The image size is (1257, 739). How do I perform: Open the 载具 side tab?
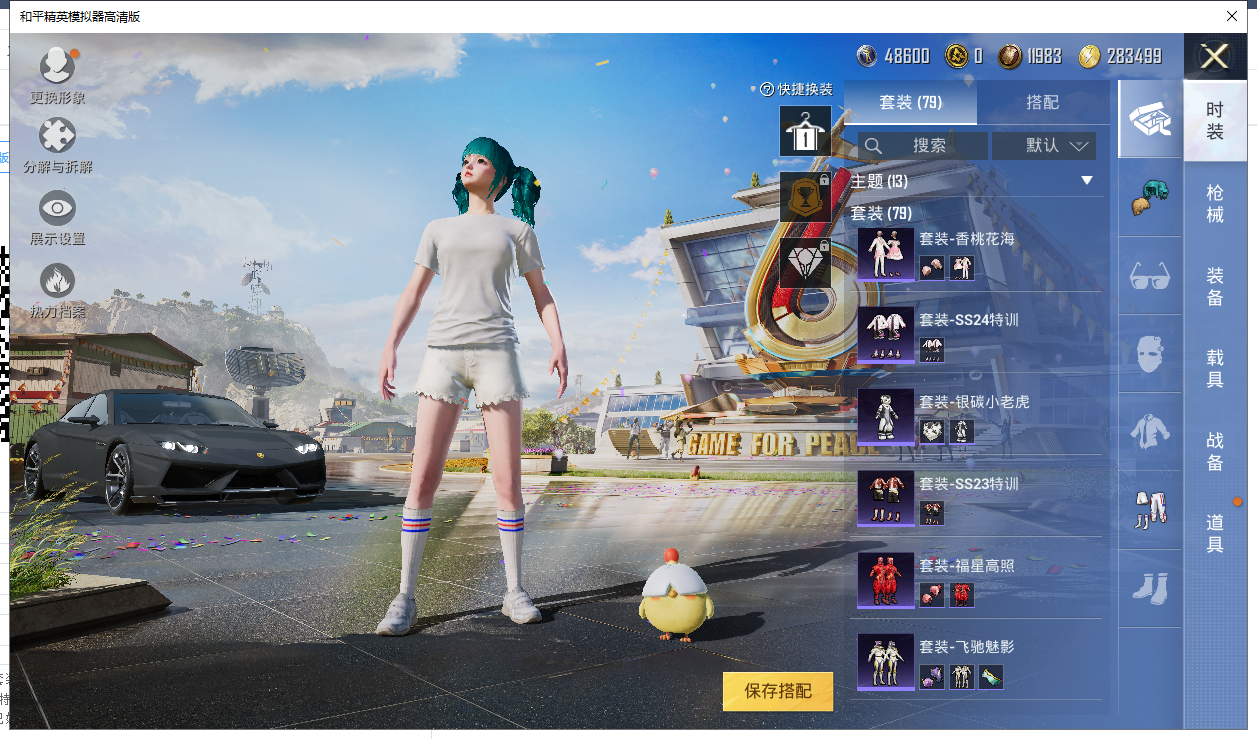click(x=1215, y=368)
